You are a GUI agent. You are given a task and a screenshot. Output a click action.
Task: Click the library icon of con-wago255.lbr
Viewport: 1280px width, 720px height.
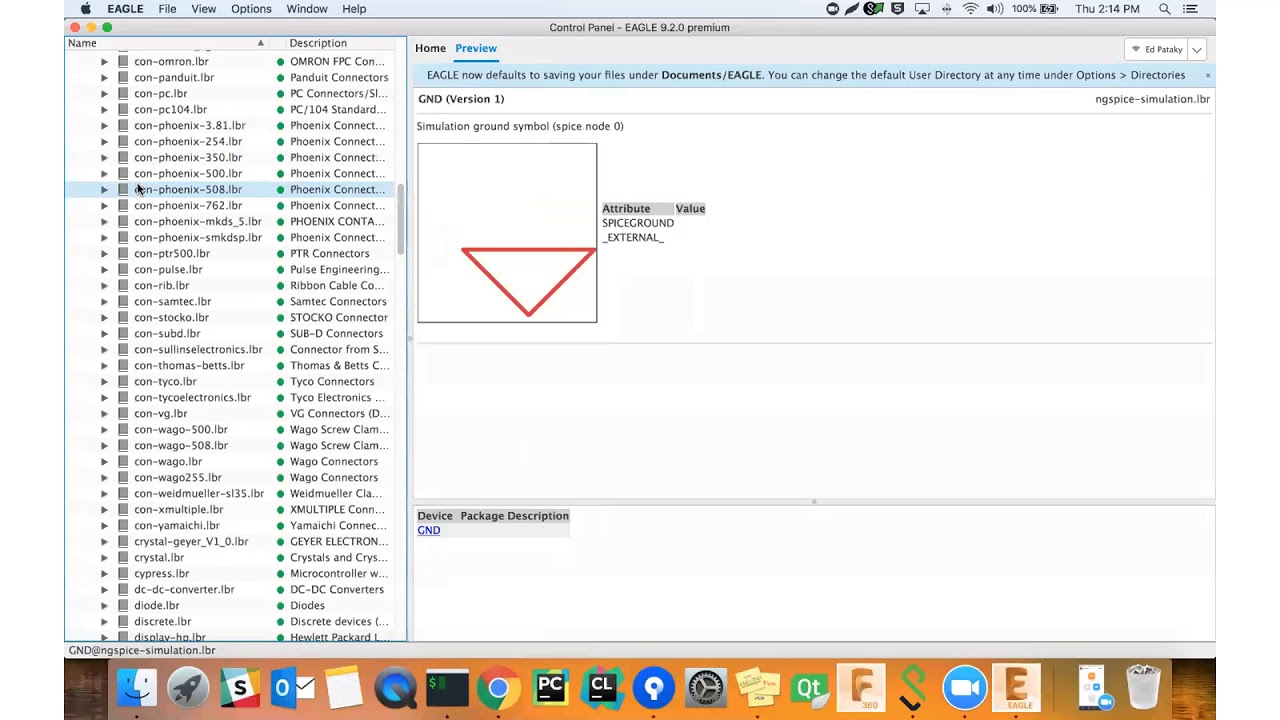123,477
